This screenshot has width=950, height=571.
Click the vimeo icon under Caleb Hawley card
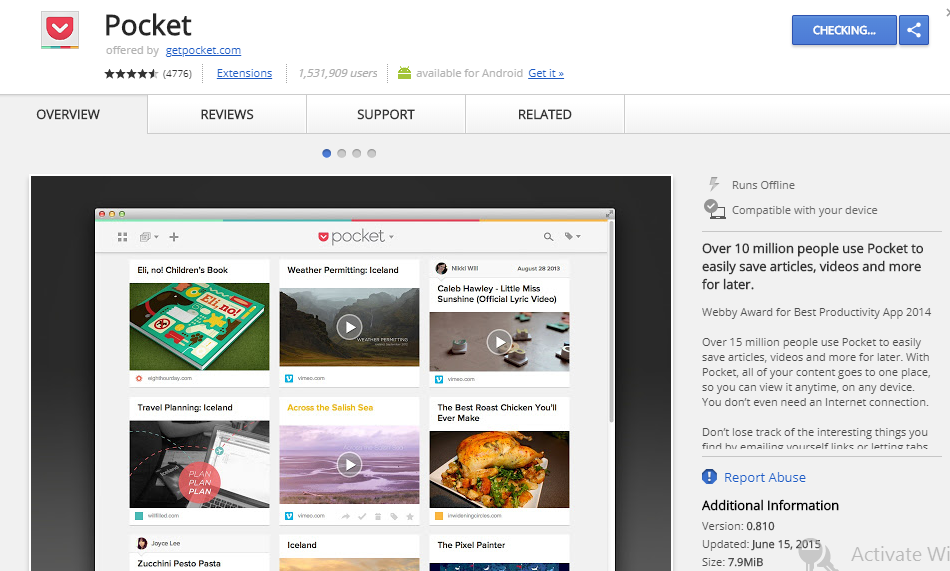tap(439, 379)
